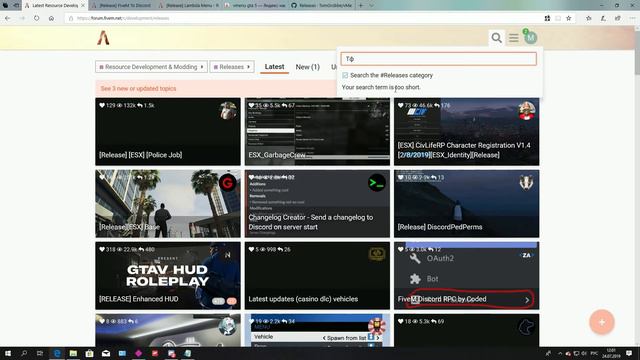The width and height of the screenshot is (640, 360).
Task: Expand the Releases category dropdown
Action: click(x=232, y=67)
